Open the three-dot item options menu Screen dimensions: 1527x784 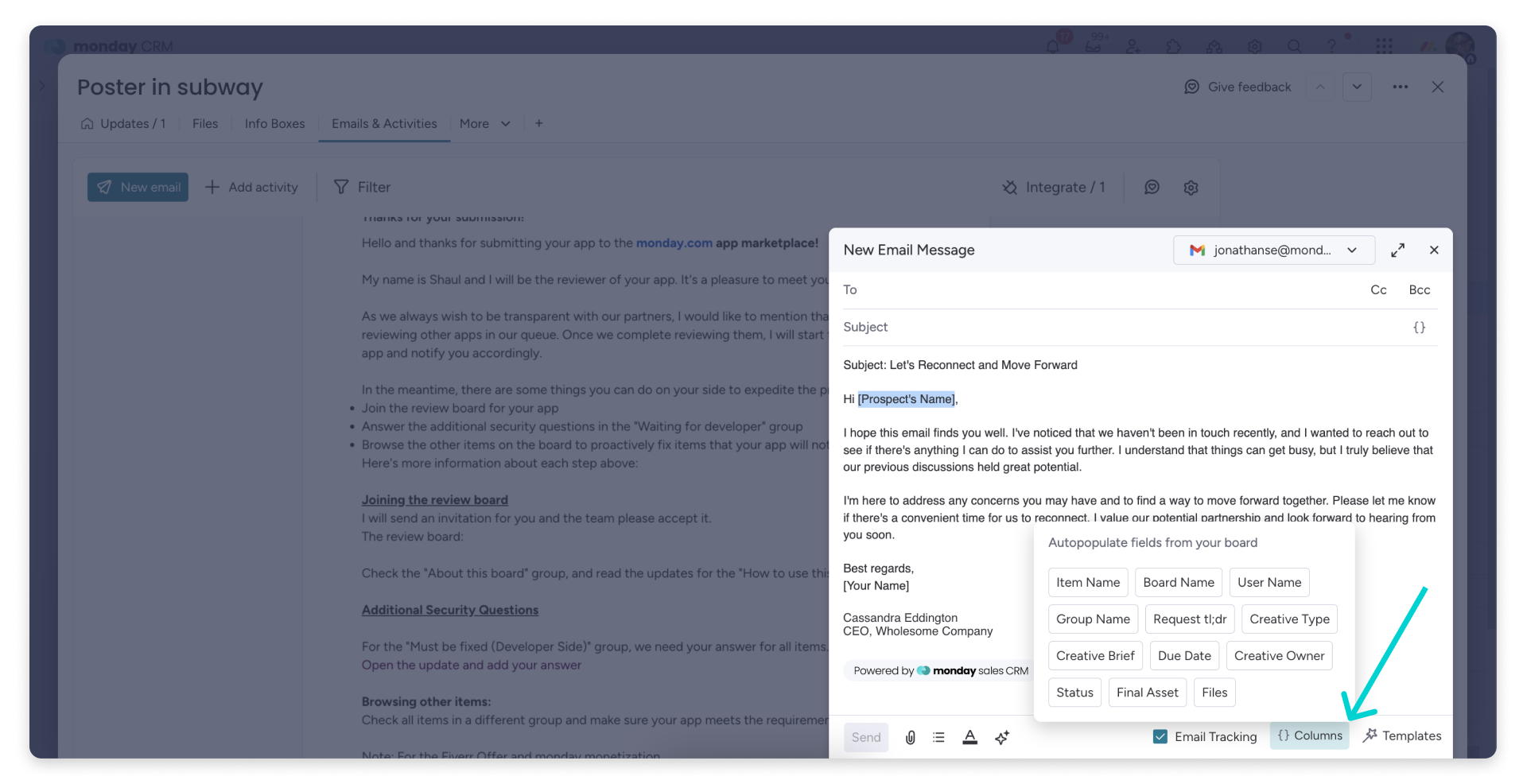pyautogui.click(x=1401, y=87)
